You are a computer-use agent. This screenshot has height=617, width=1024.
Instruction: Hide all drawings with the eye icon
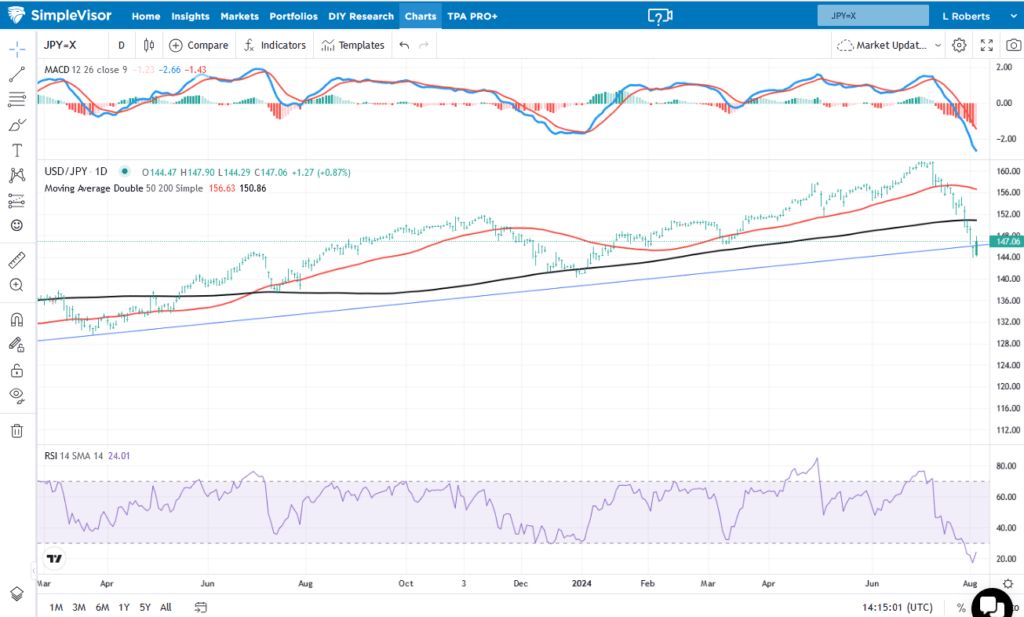(x=16, y=396)
